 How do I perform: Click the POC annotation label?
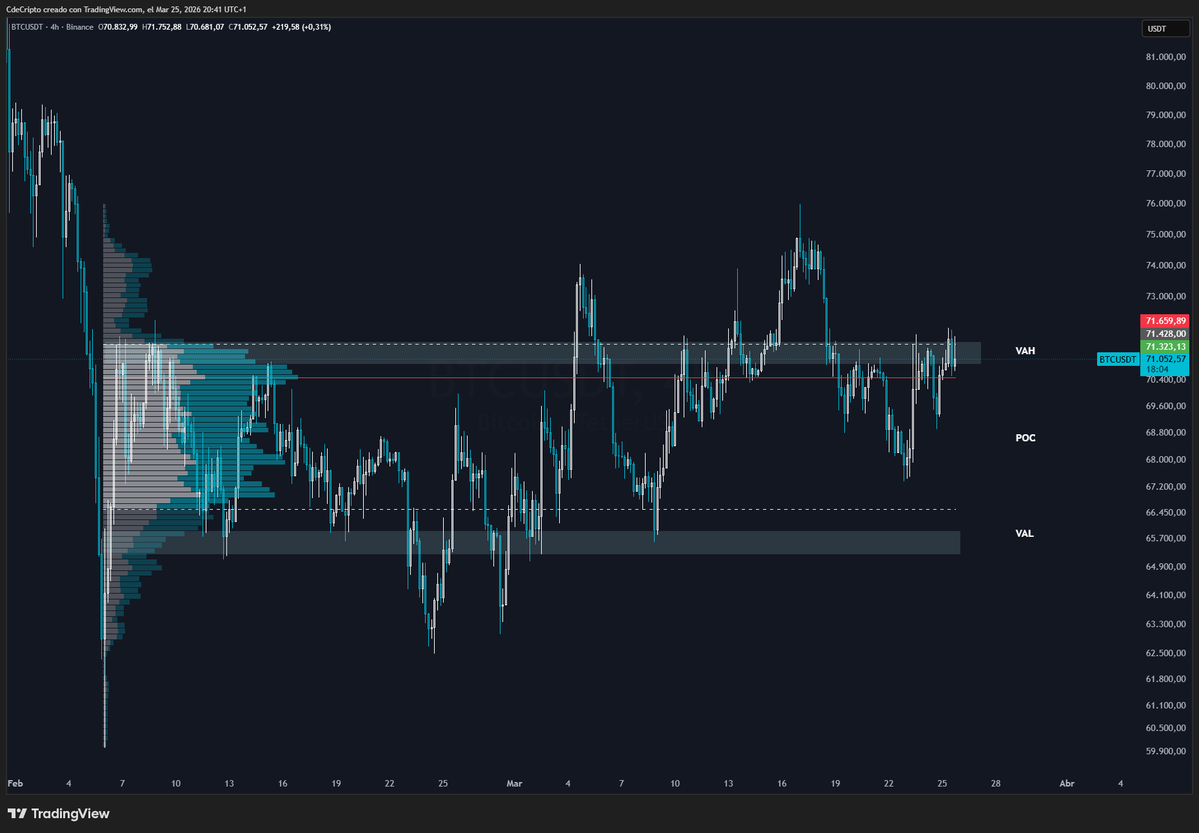pyautogui.click(x=1025, y=438)
